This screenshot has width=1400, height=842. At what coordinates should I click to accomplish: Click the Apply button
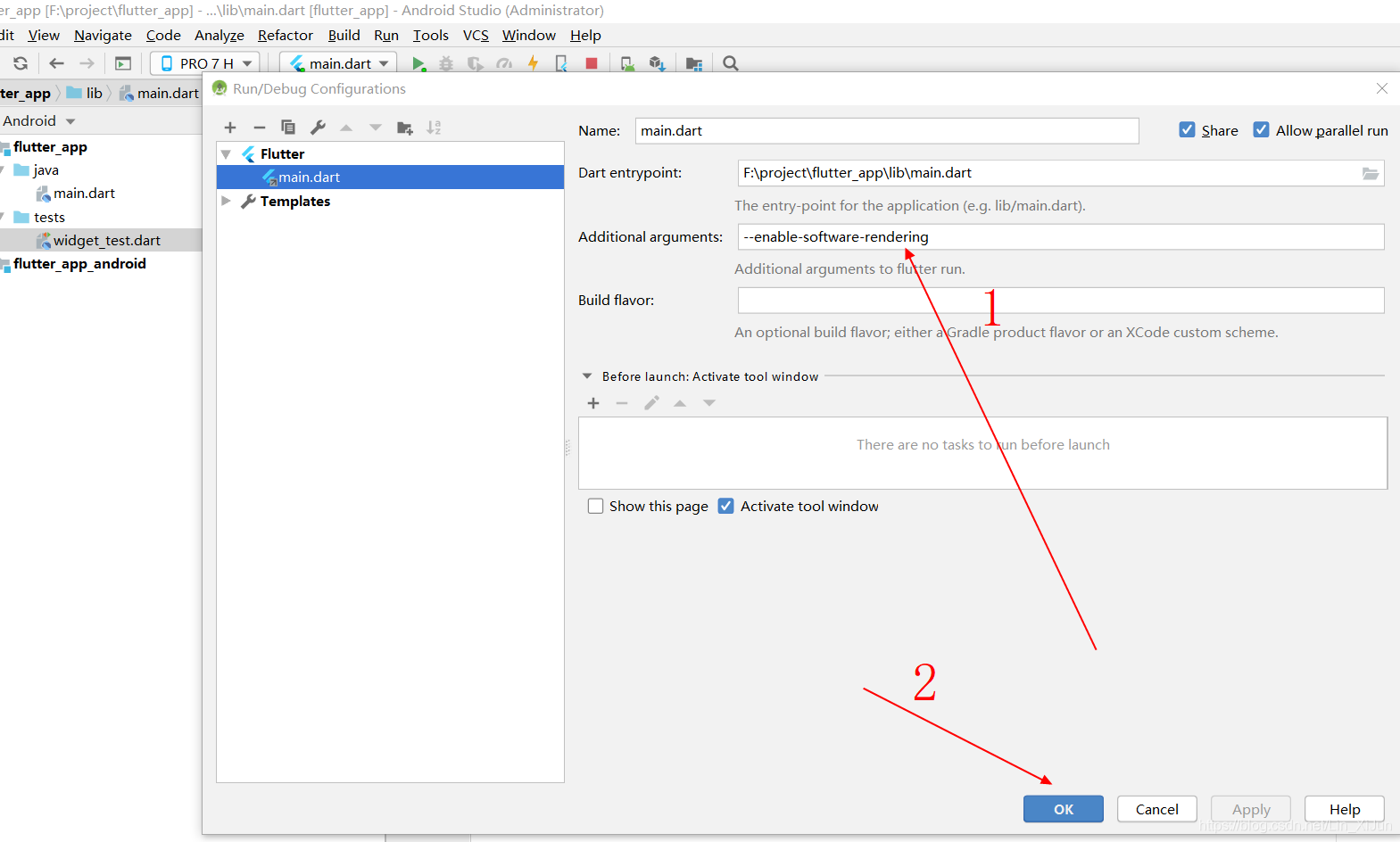1251,809
